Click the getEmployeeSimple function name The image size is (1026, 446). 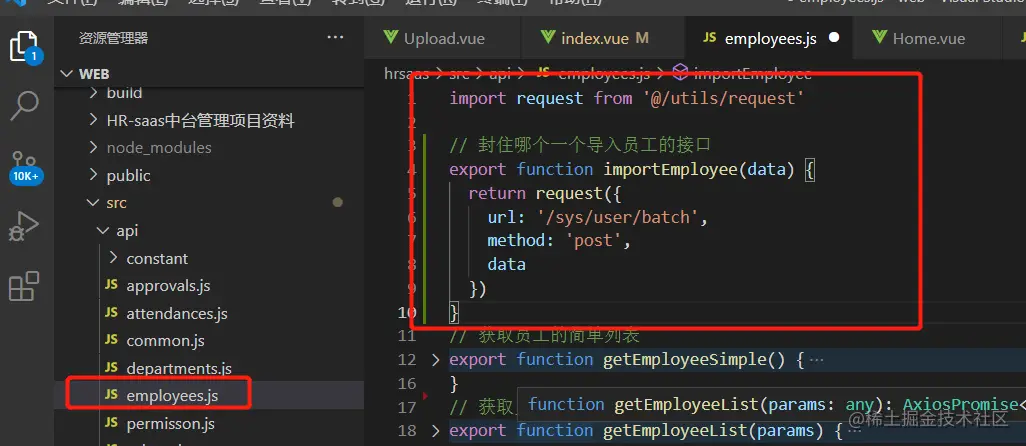click(684, 360)
